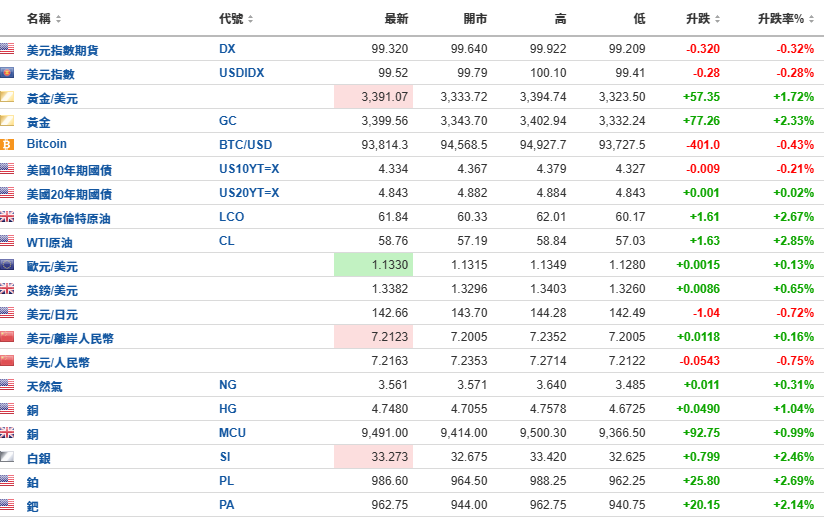Open the 天然氣 link
824x520 pixels.
[x=44, y=387]
